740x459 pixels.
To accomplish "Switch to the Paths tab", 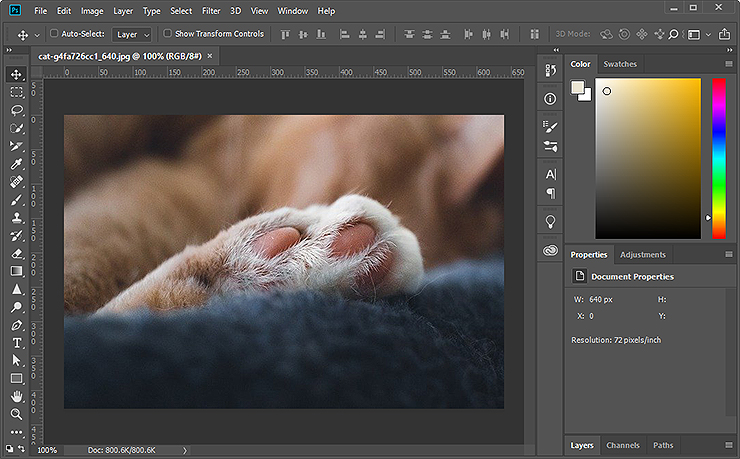I will (x=663, y=445).
